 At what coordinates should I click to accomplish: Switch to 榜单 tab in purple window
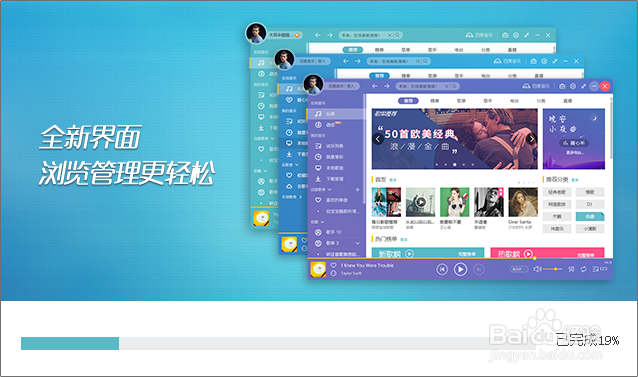pyautogui.click(x=435, y=101)
